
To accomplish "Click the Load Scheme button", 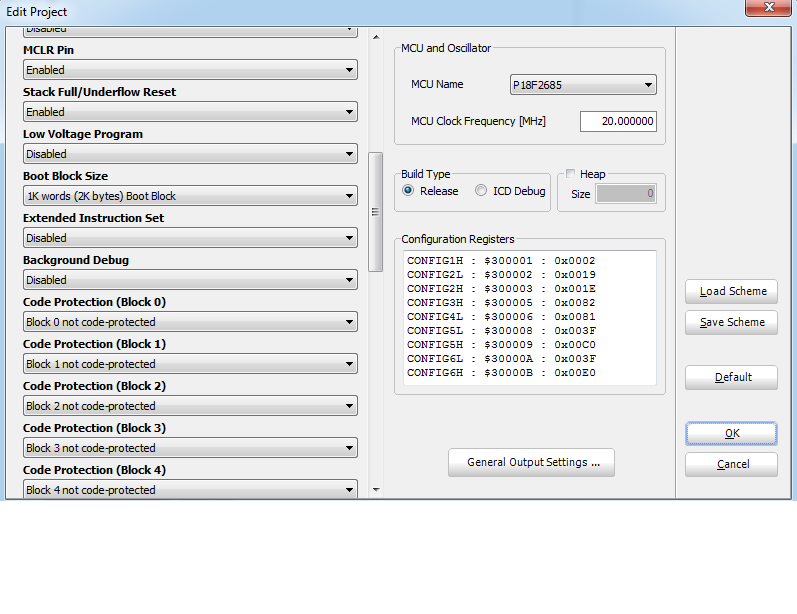I will coord(731,291).
